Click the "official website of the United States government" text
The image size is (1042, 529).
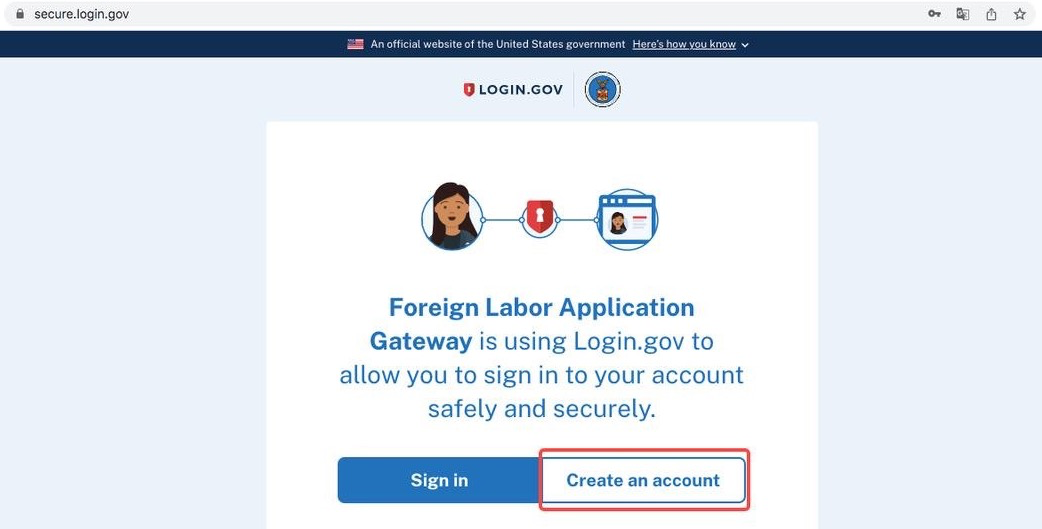[x=498, y=45]
